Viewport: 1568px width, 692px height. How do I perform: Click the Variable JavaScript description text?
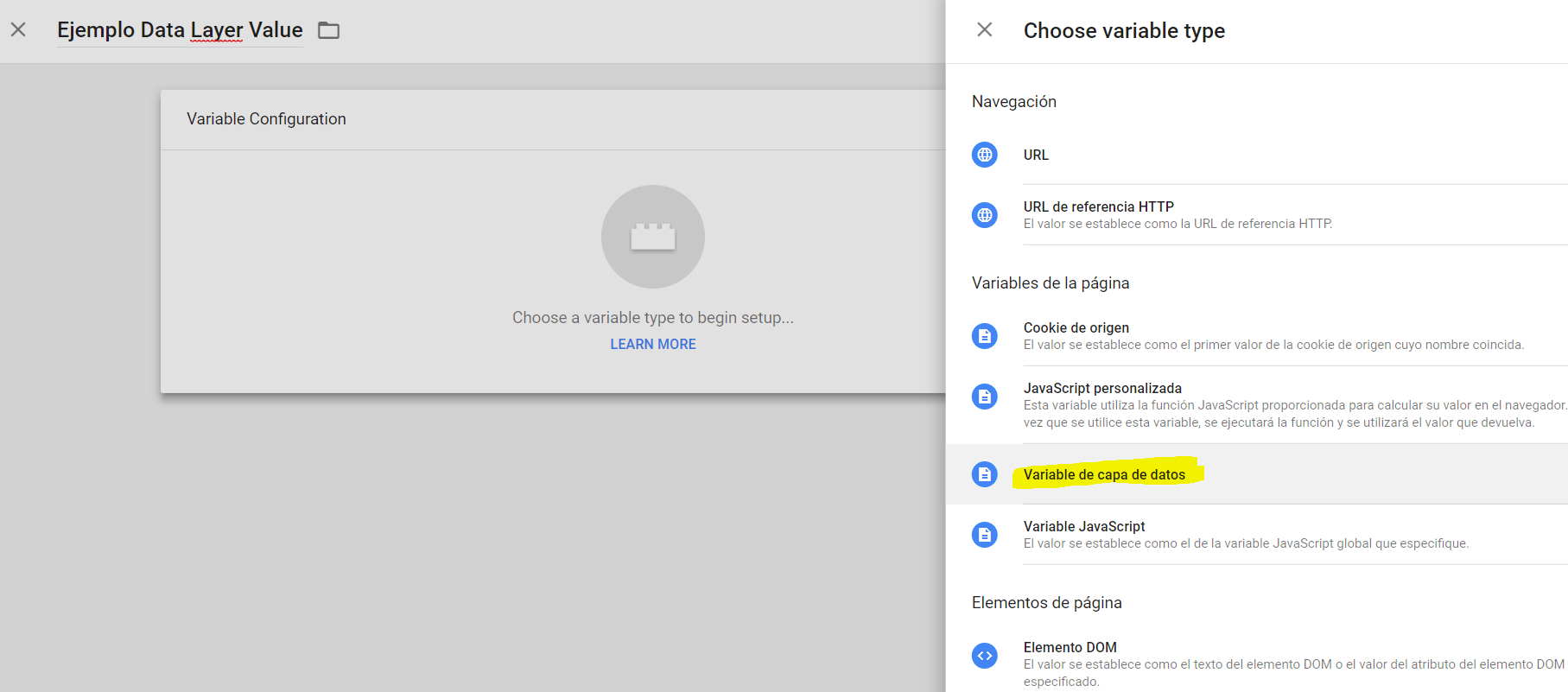[1246, 543]
